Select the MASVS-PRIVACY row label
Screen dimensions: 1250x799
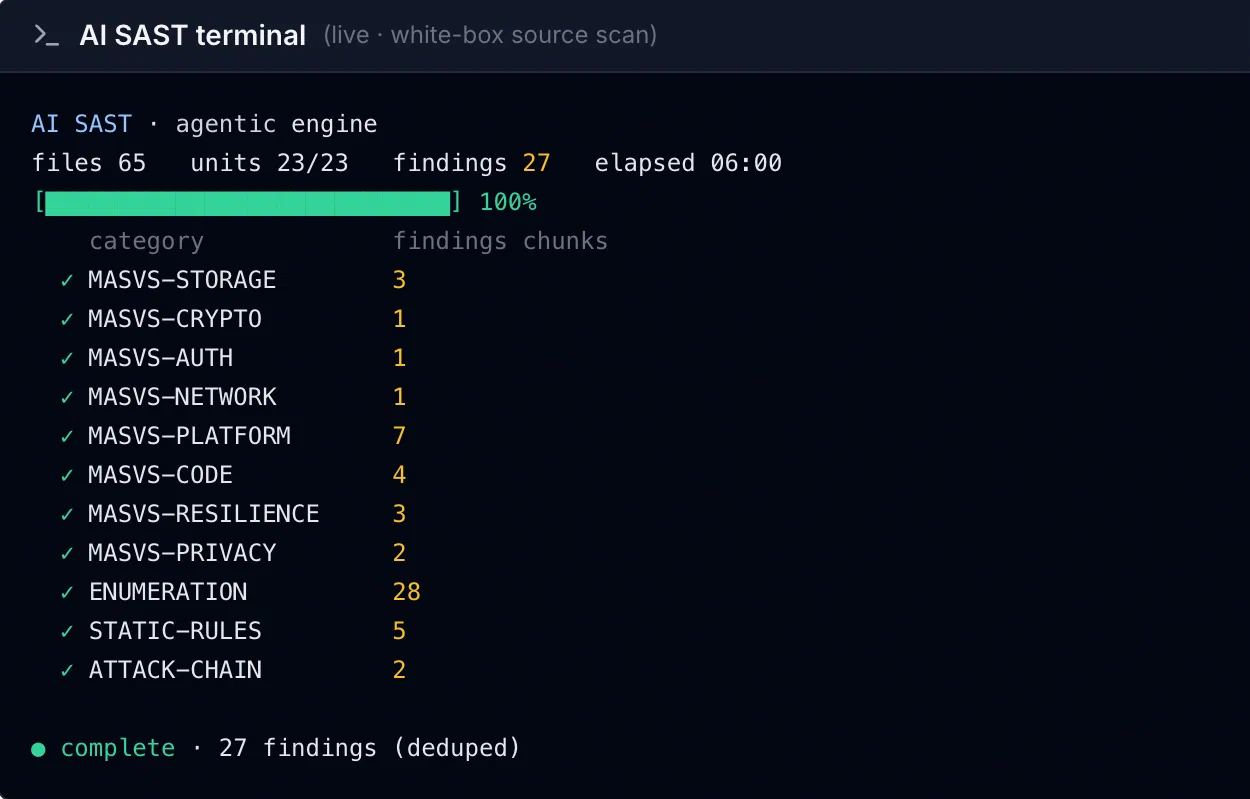pos(182,553)
